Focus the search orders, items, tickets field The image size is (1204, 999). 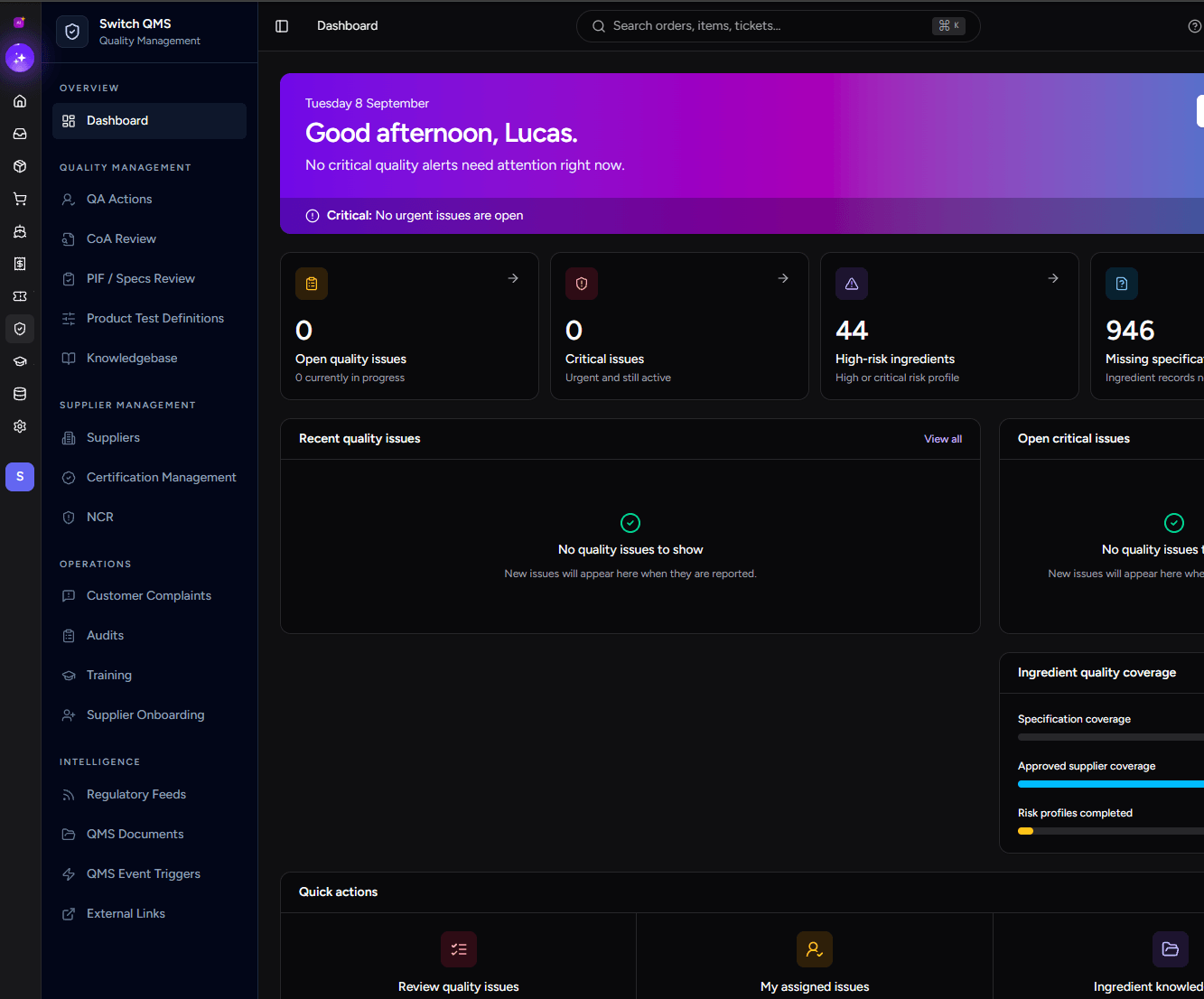778,26
